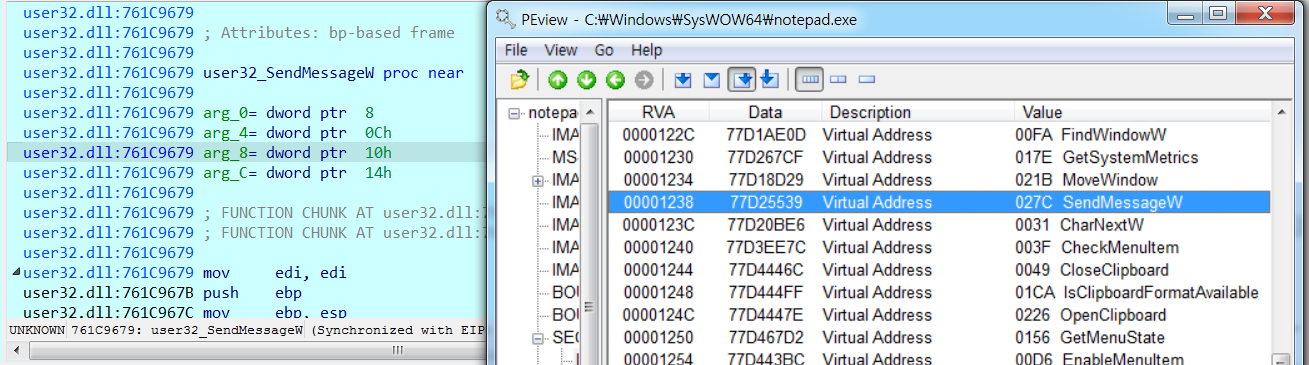Image resolution: width=1309 pixels, height=365 pixels.
Task: Sort by the Value column header
Action: point(1141,112)
